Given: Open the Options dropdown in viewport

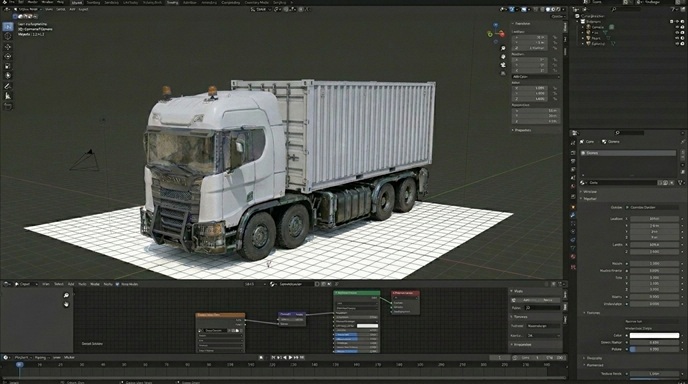Looking at the screenshot, I should click(x=558, y=17).
